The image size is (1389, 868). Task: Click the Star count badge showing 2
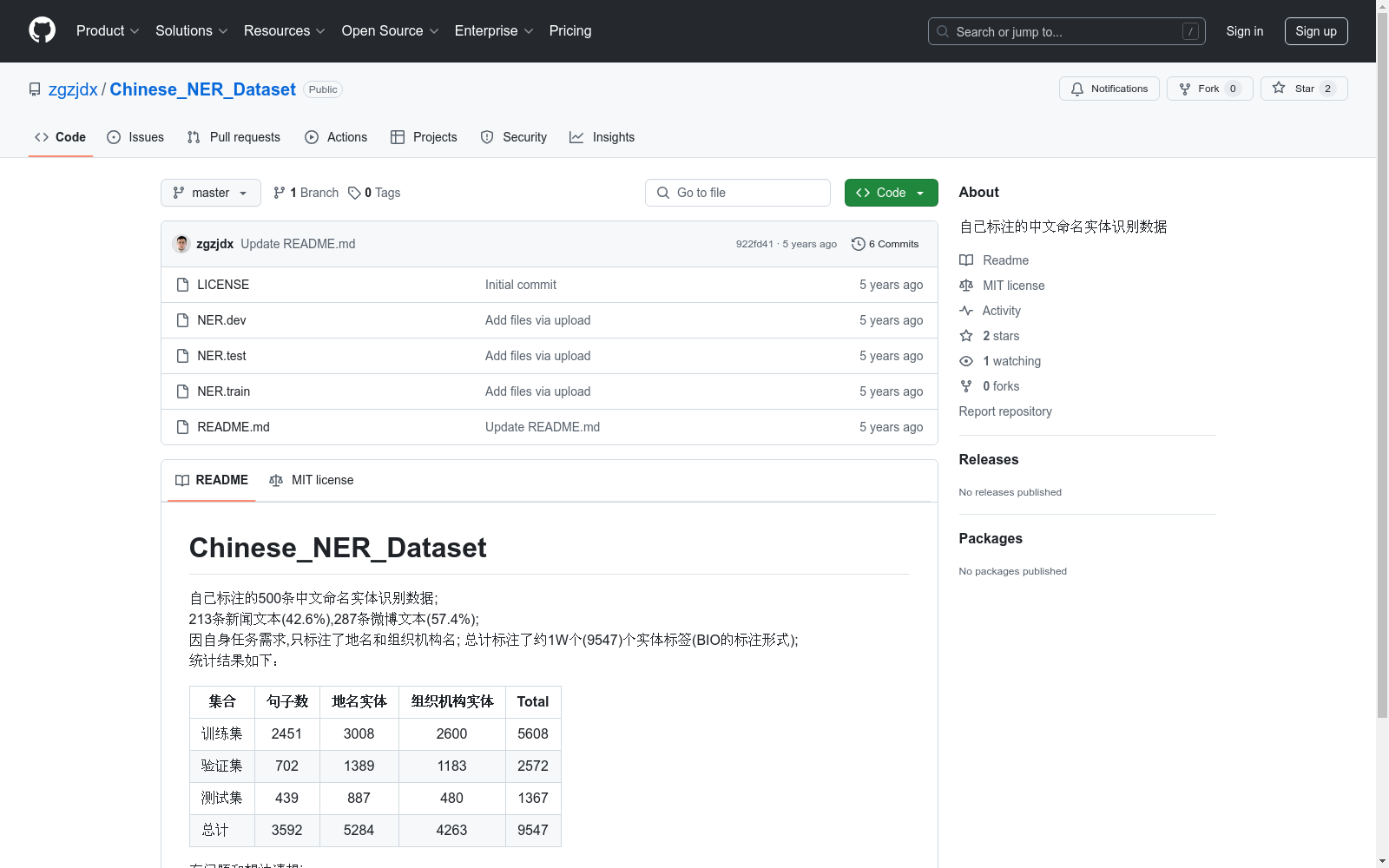pyautogui.click(x=1327, y=89)
